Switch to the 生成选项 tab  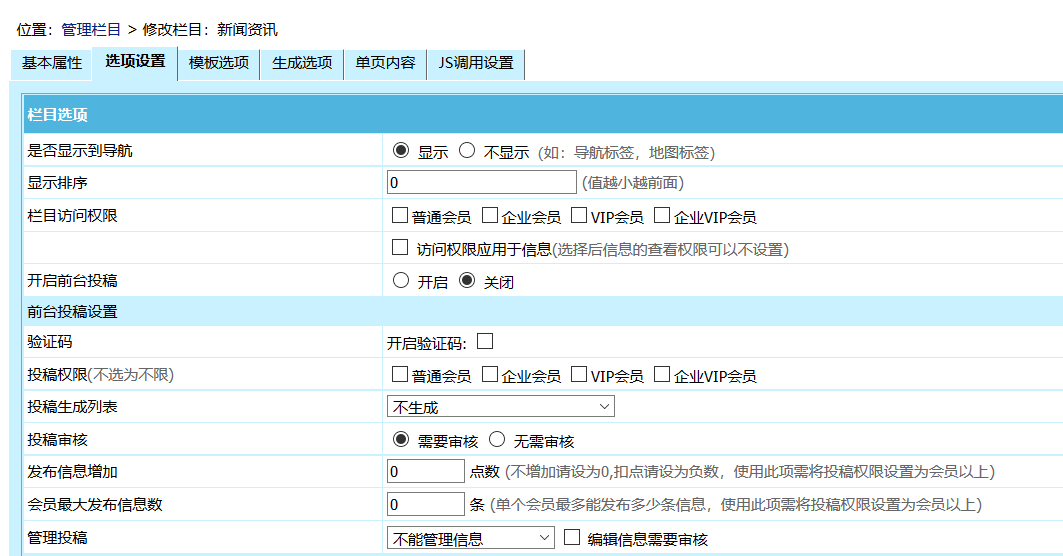coord(302,64)
